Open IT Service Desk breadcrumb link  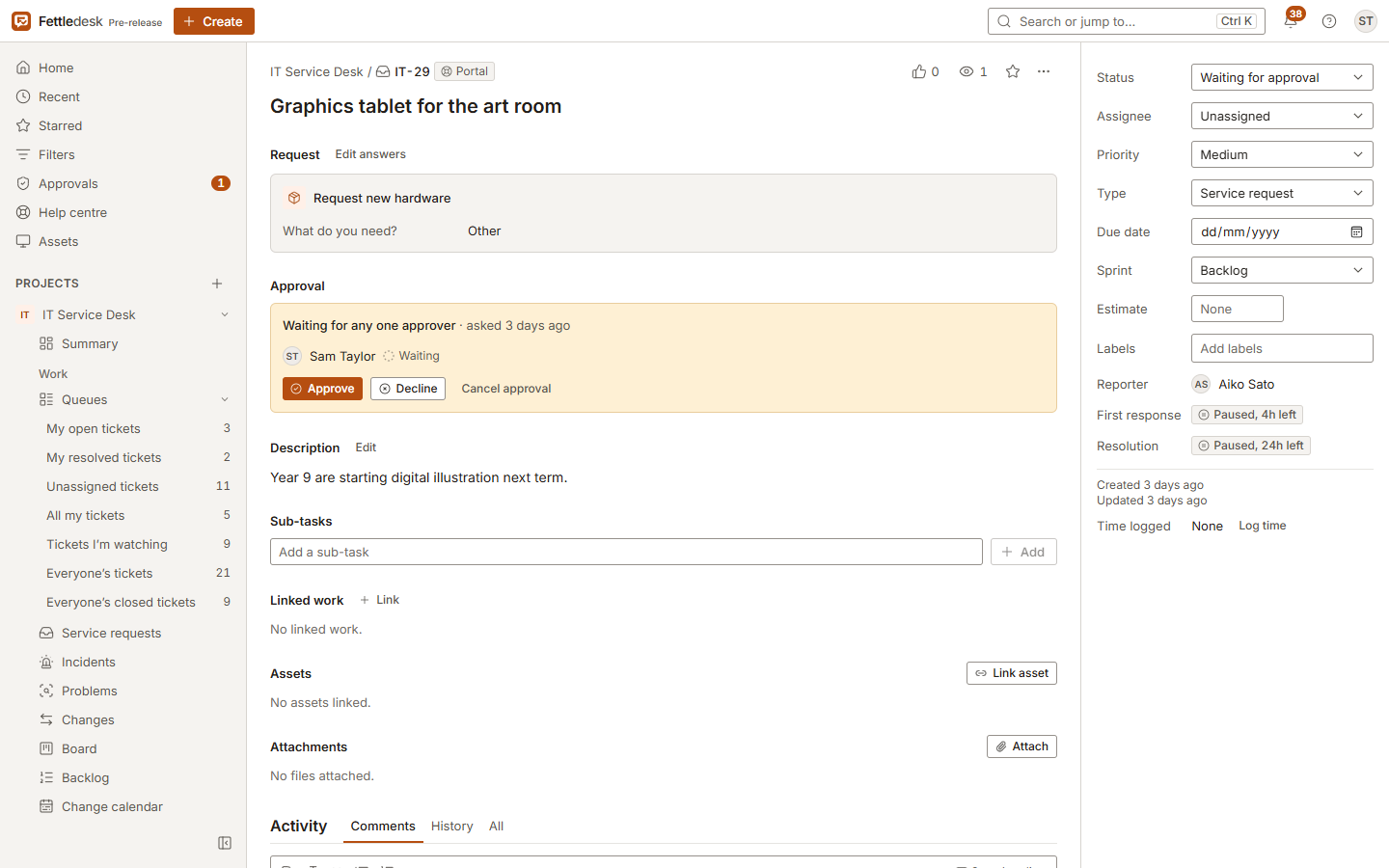tap(316, 71)
